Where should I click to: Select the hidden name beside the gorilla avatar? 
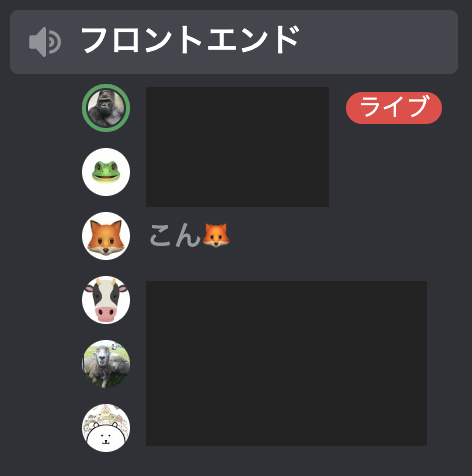pos(237,108)
